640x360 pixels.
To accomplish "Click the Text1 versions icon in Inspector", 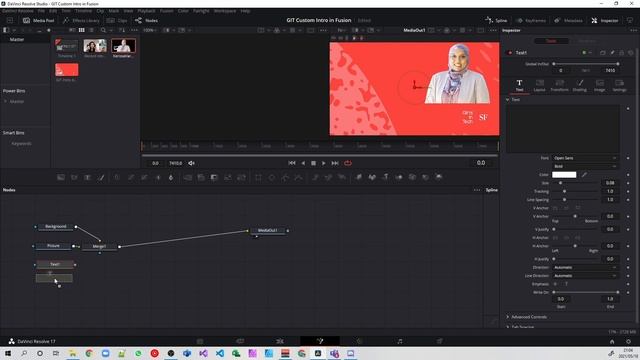I will pos(603,53).
